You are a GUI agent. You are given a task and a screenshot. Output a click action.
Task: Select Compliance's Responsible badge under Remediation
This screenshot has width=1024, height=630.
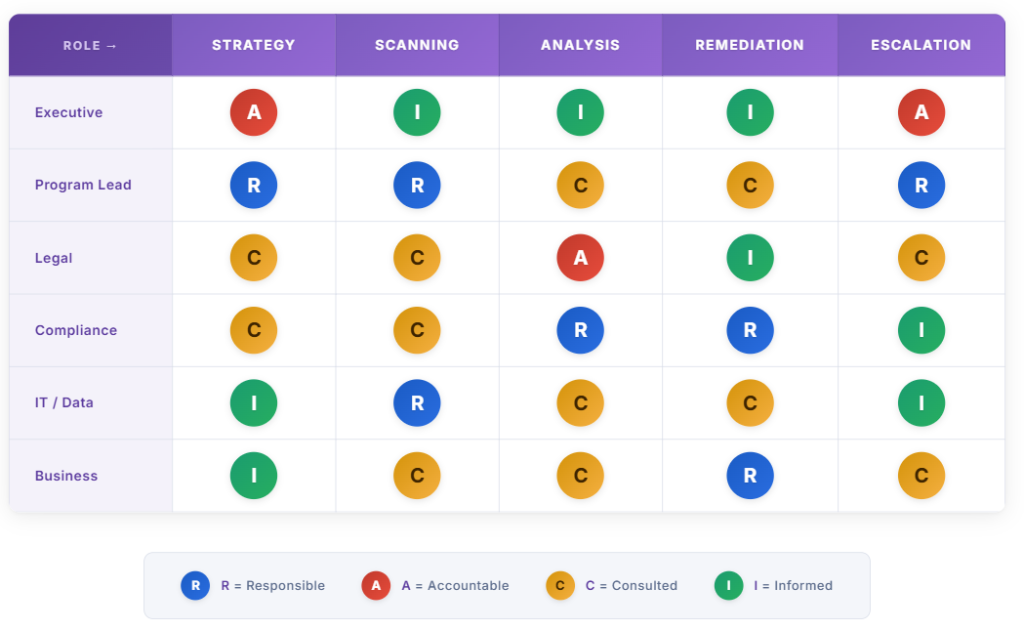pyautogui.click(x=750, y=330)
